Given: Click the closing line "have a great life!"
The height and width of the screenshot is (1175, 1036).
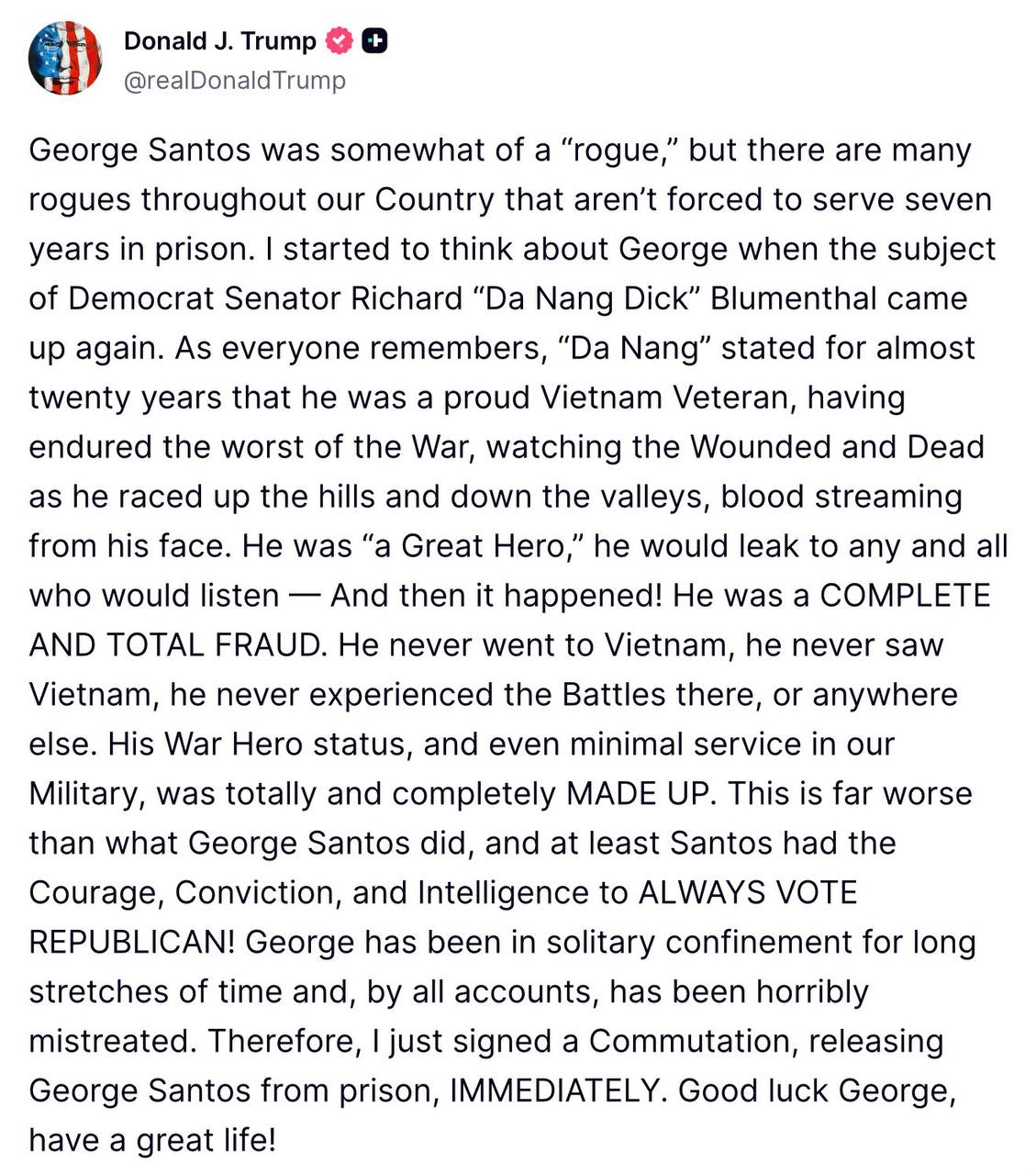Looking at the screenshot, I should (x=152, y=1141).
